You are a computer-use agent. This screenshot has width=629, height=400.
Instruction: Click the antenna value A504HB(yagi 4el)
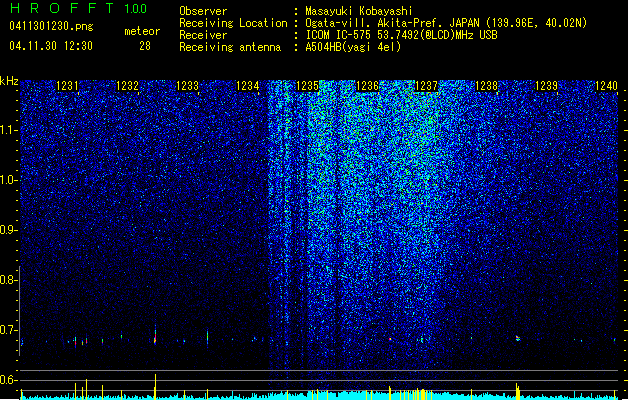pos(353,47)
